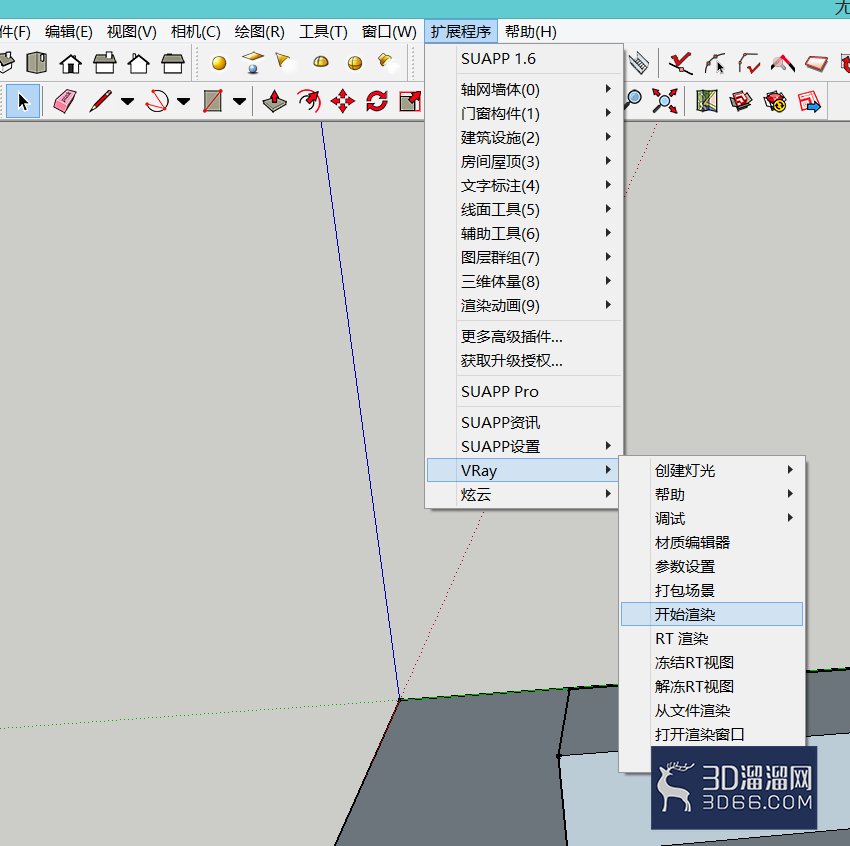Switch to the Front view house icon
Screen dimensions: 850x846
(70, 63)
